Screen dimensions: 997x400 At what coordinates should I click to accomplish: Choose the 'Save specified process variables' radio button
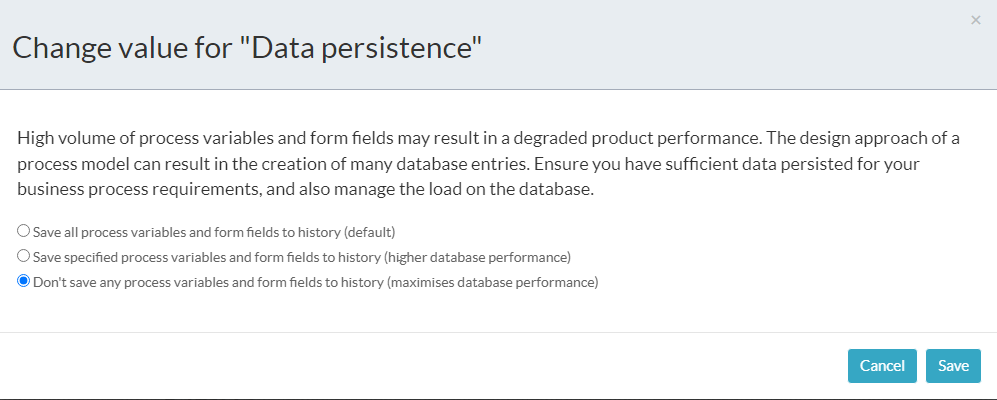tap(24, 256)
